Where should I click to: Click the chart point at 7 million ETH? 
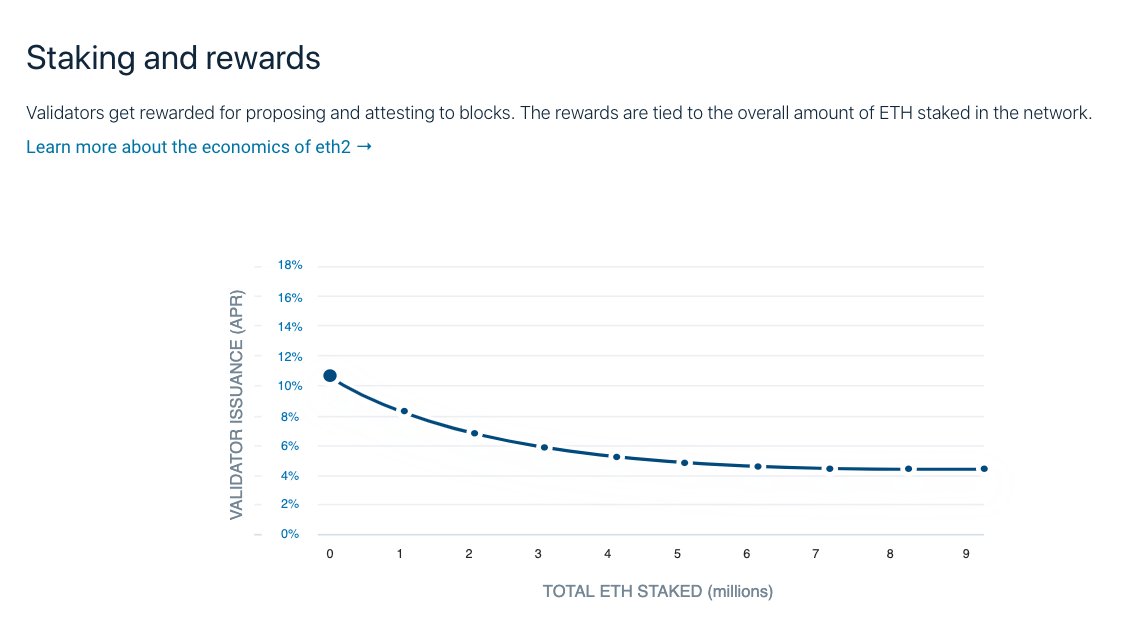click(830, 469)
